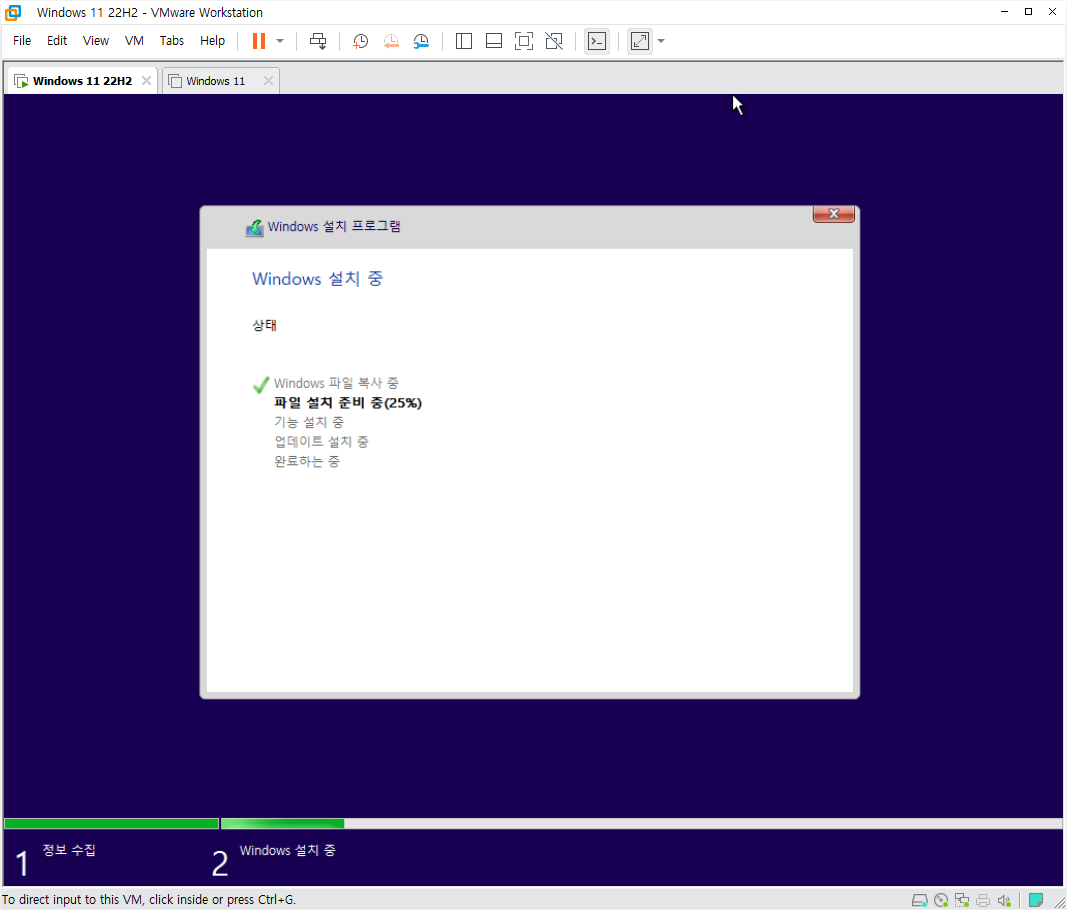Open the power options dropdown arrow
Viewport: 1067px width, 910px height.
coord(280,41)
